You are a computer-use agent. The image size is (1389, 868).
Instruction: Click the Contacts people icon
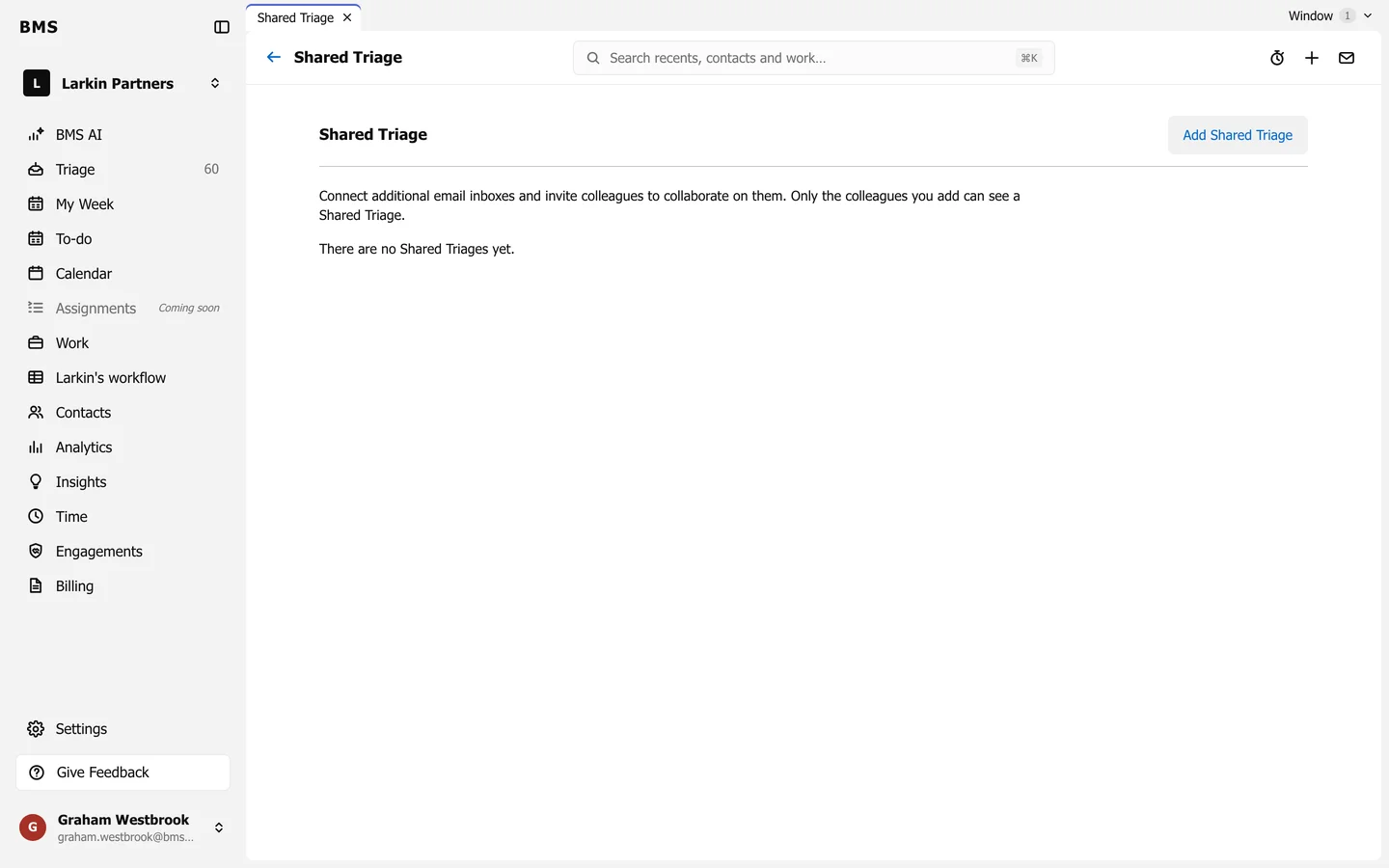[36, 413]
